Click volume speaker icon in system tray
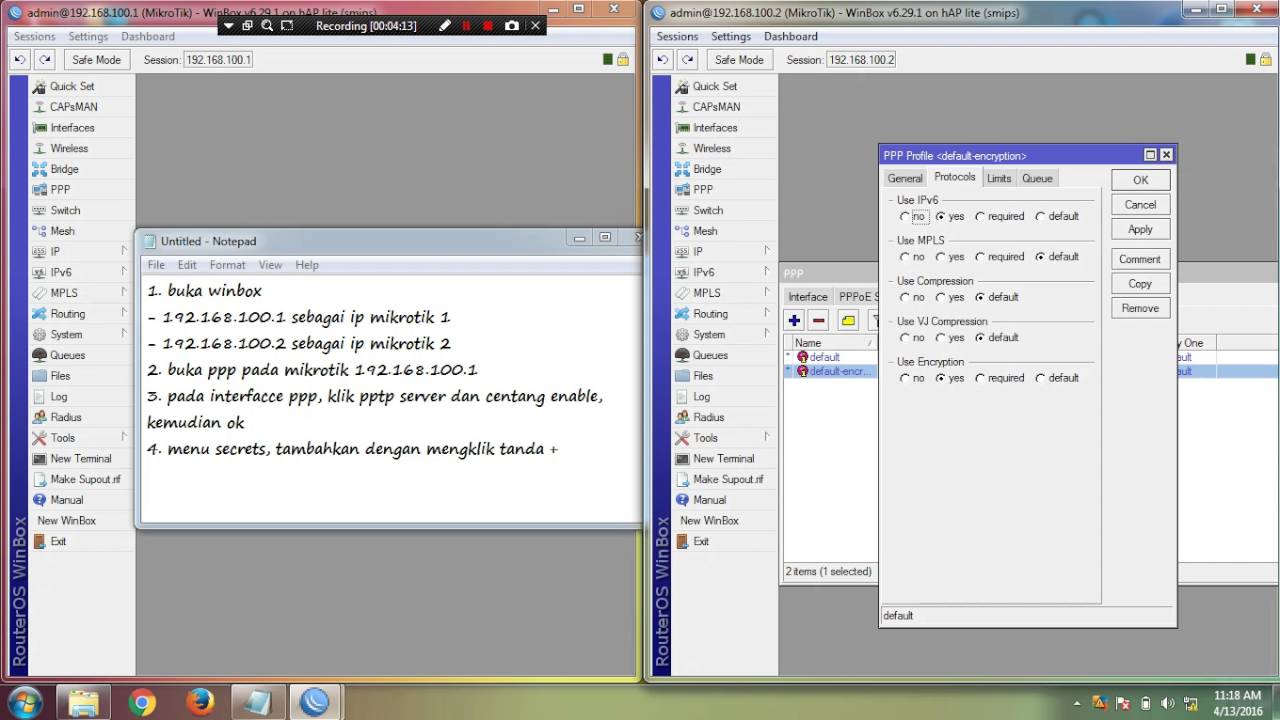1280x720 pixels. coord(1167,703)
